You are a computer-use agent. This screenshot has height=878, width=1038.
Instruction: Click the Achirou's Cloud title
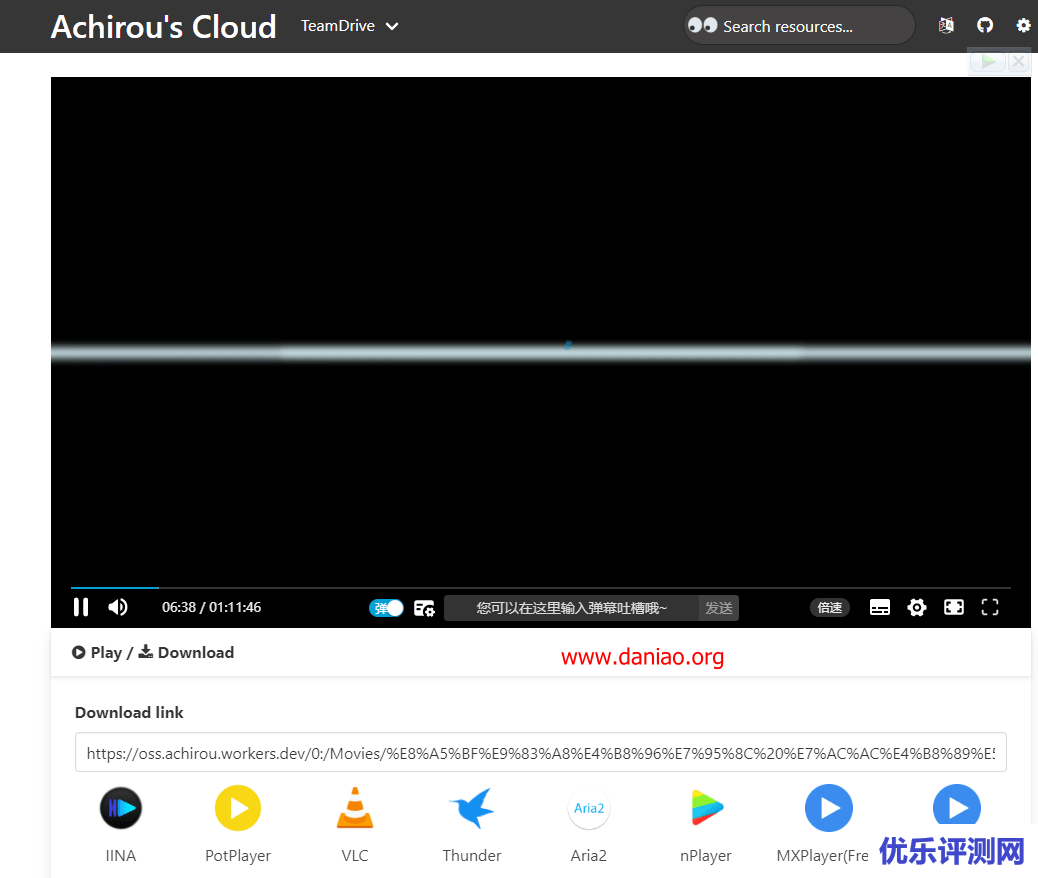[163, 26]
